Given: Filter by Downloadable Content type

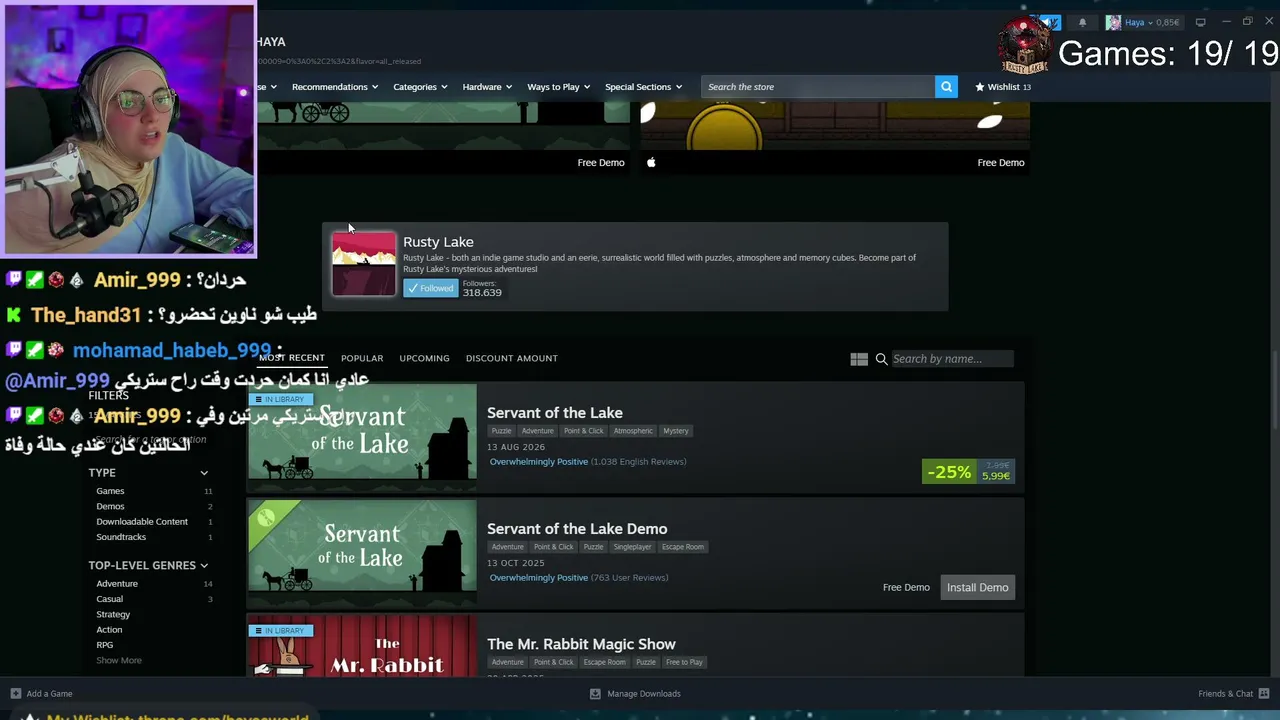Looking at the screenshot, I should pos(142,521).
